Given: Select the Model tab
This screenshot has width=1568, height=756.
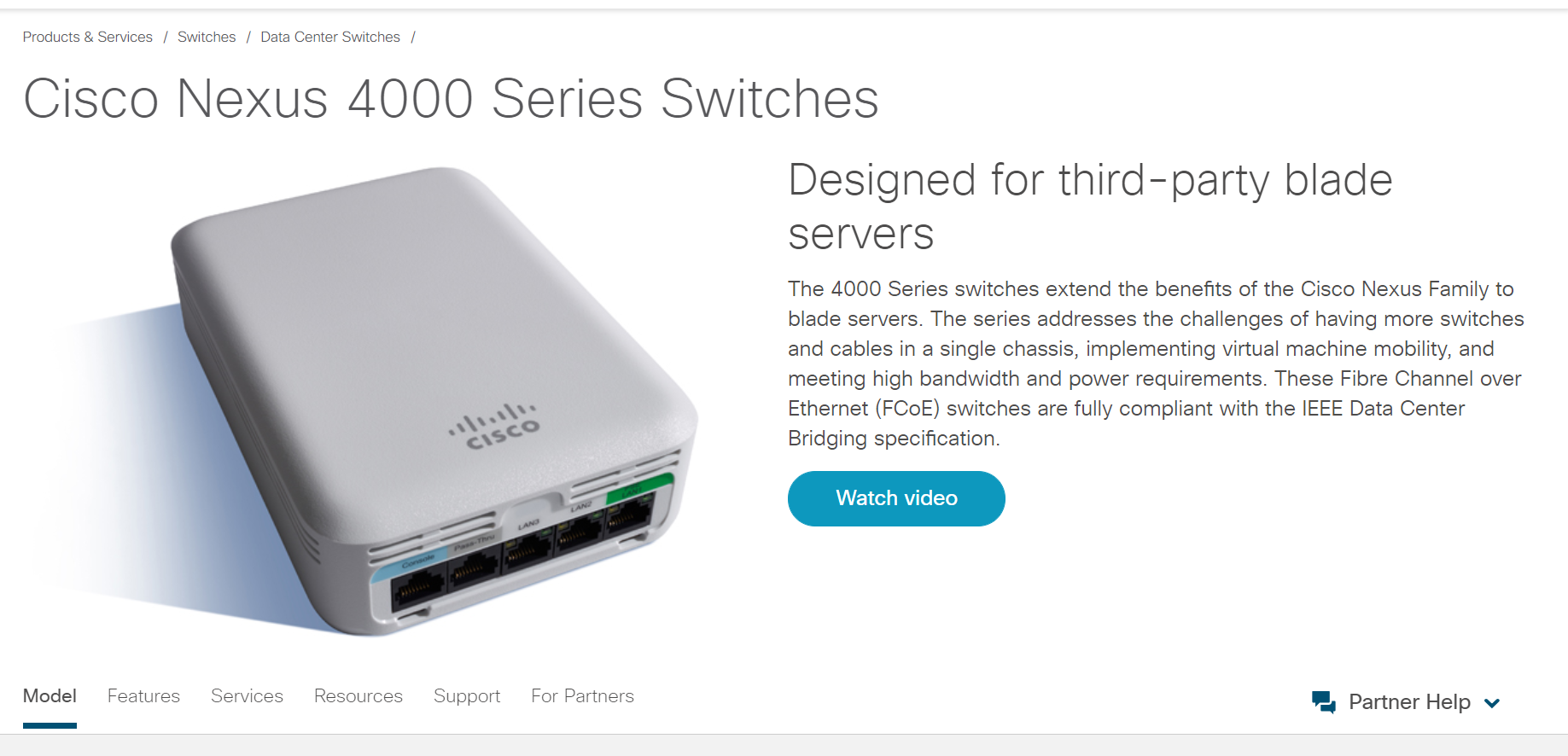Looking at the screenshot, I should (50, 696).
